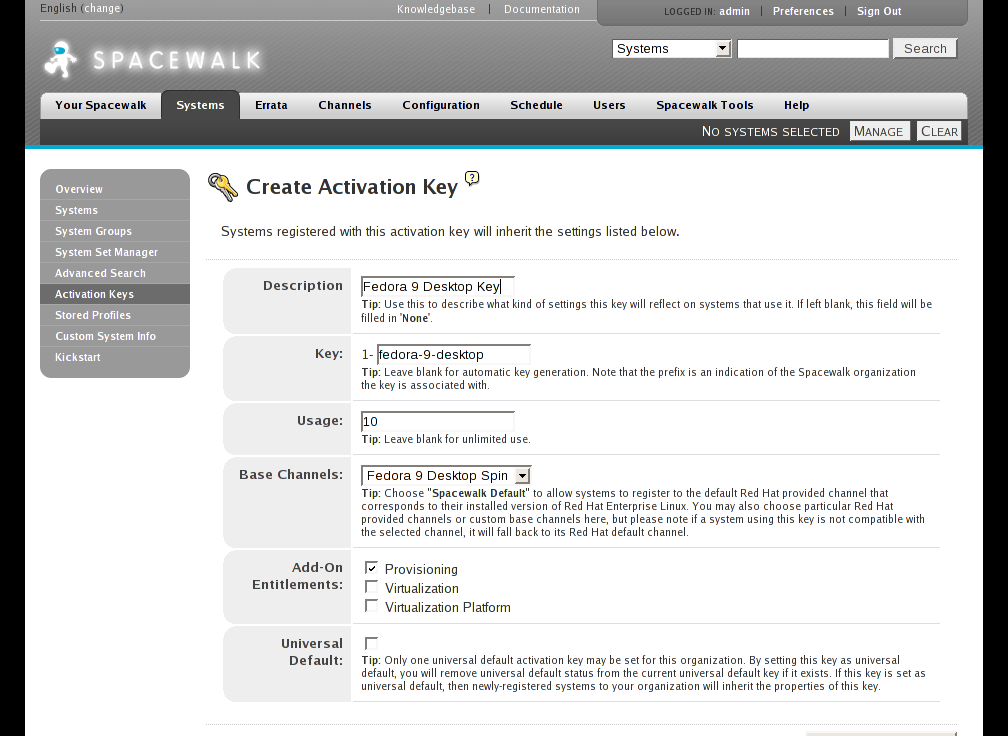Image resolution: width=1008 pixels, height=736 pixels.
Task: Open Overview in the sidebar
Action: (x=115, y=189)
